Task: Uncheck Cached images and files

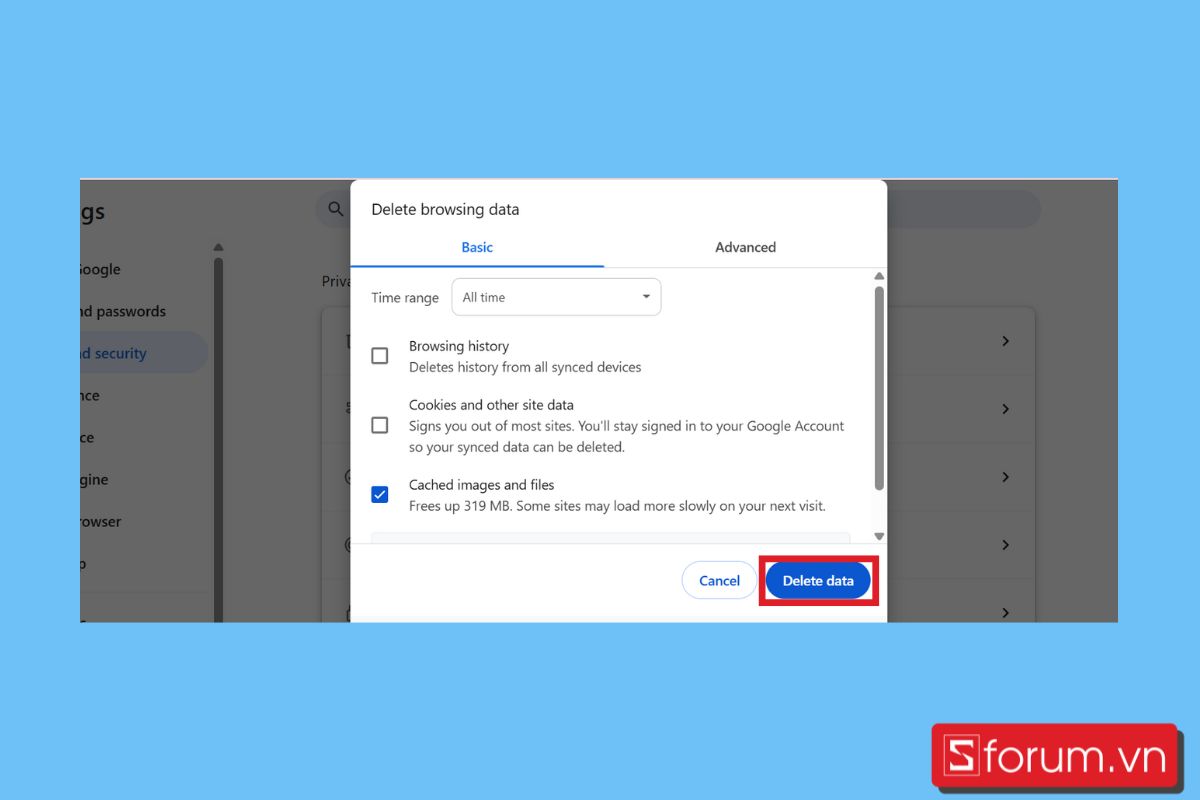Action: [380, 494]
